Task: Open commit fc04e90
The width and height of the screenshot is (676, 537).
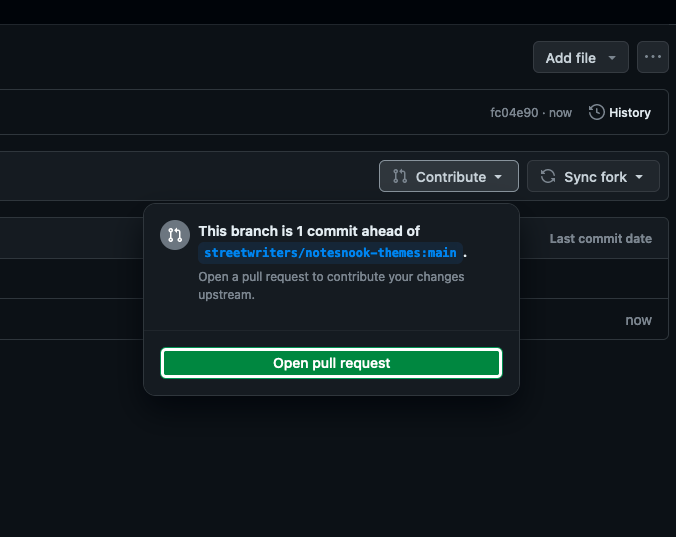Action: click(x=513, y=113)
